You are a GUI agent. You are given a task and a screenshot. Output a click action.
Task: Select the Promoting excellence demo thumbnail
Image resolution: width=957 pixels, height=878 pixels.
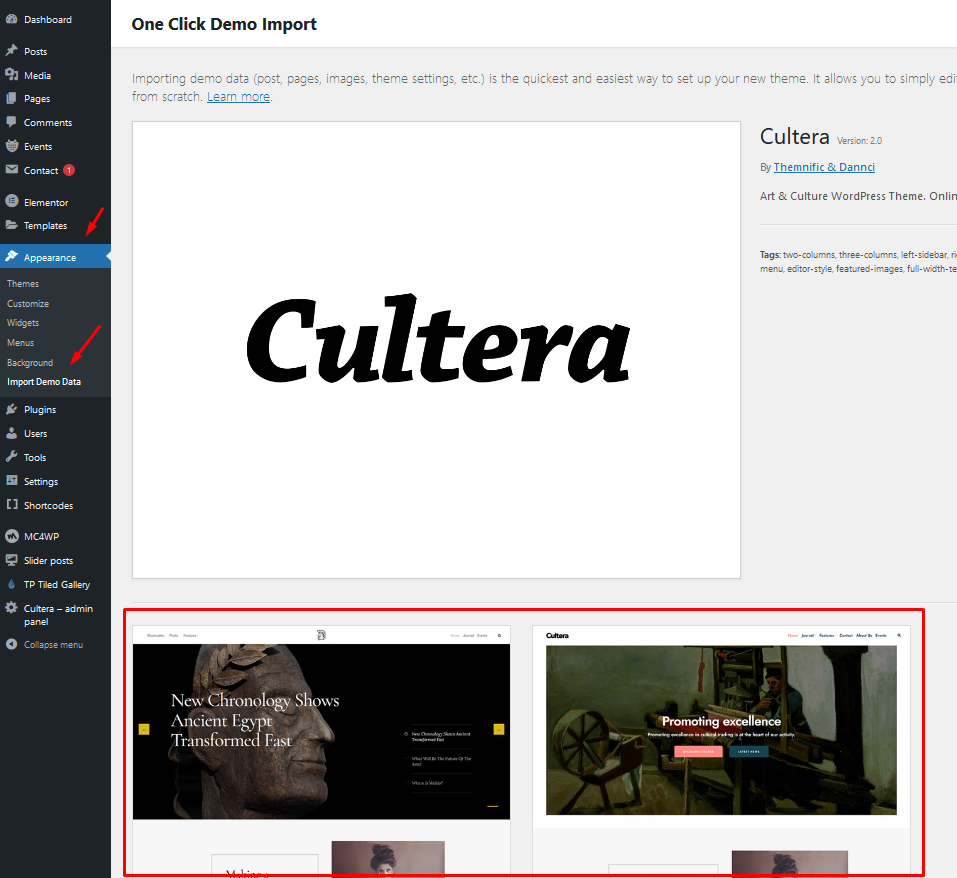[x=721, y=729]
